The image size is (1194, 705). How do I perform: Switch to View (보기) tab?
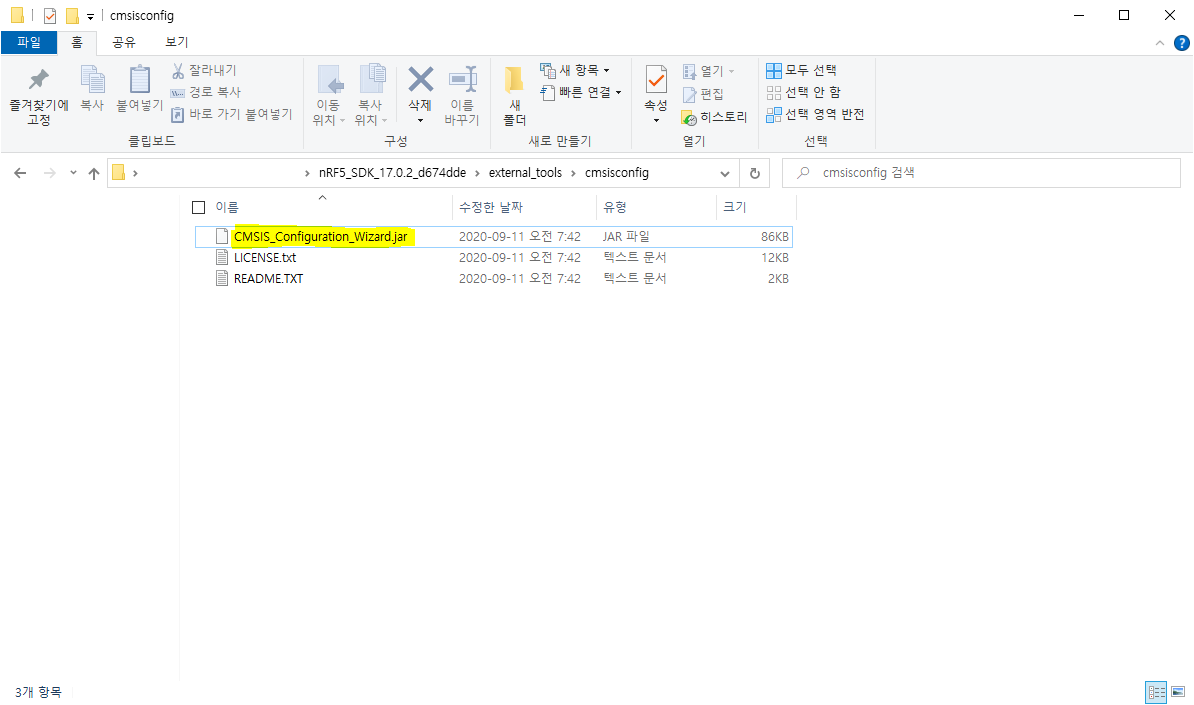tap(177, 43)
